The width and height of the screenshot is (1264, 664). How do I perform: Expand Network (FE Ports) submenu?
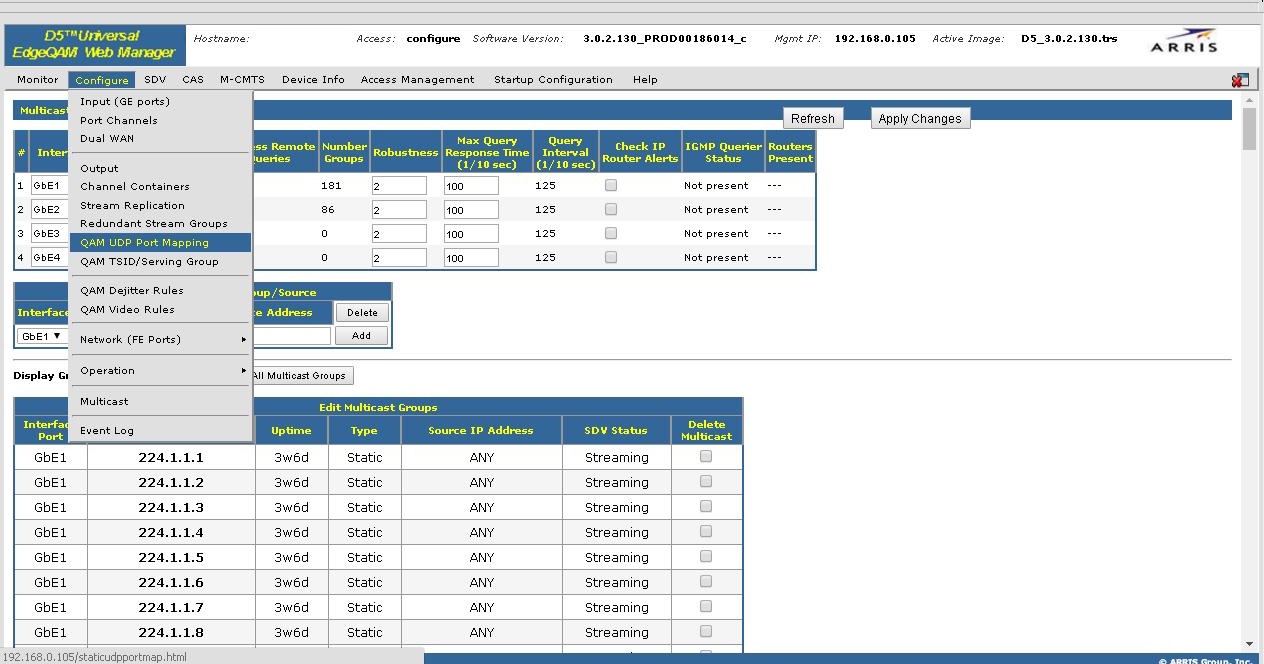[x=160, y=339]
